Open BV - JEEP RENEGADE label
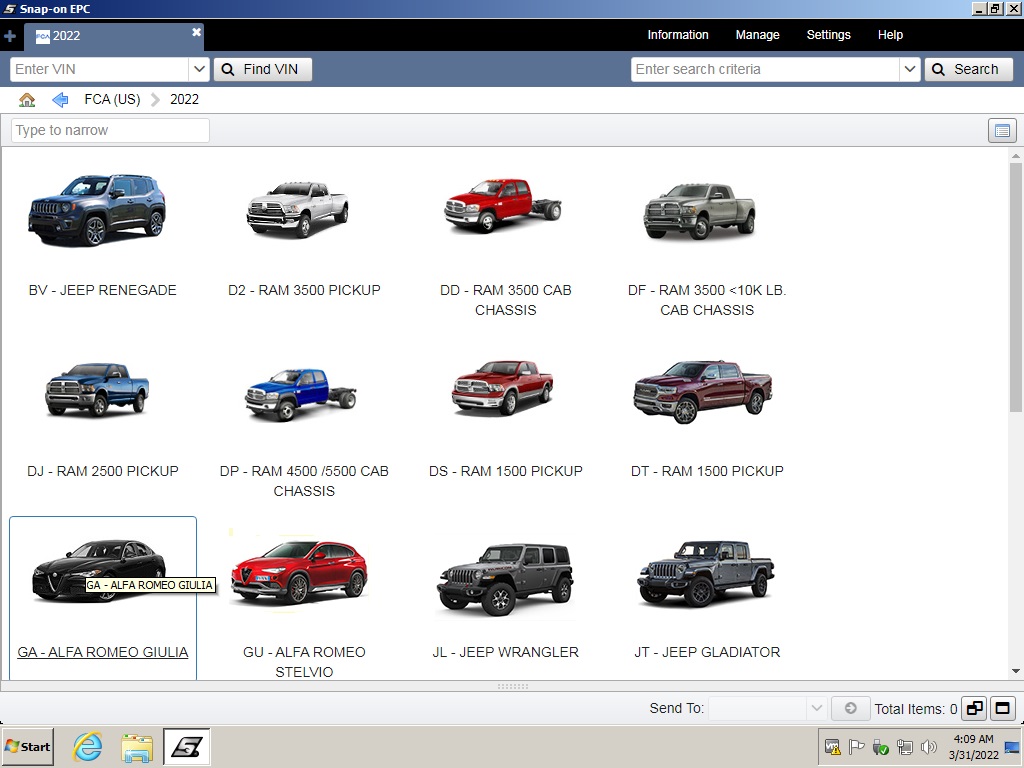This screenshot has height=768, width=1024. (103, 291)
